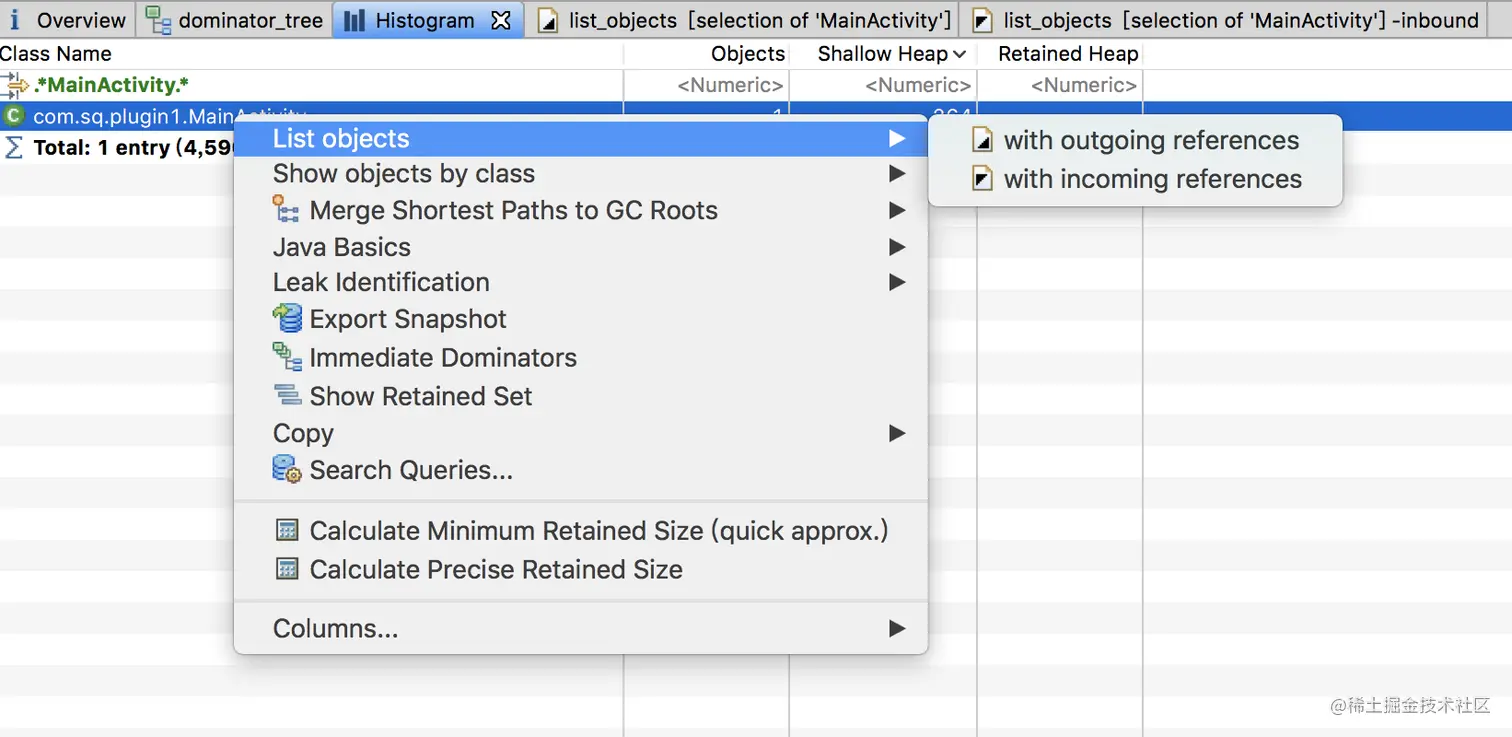1512x737 pixels.
Task: Click the calculator icon for Precise Retained Size
Action: [287, 569]
